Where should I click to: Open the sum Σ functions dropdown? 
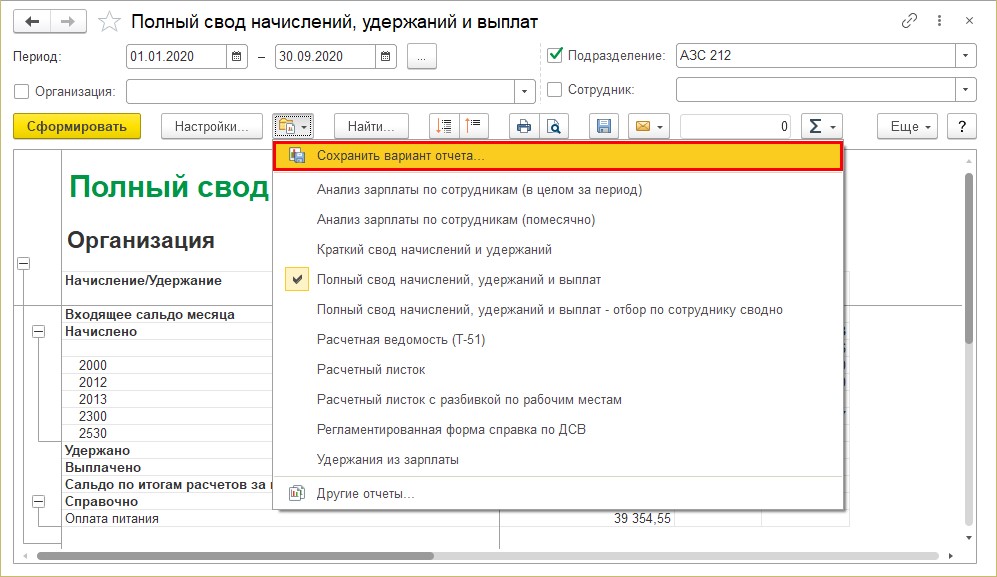(x=822, y=127)
